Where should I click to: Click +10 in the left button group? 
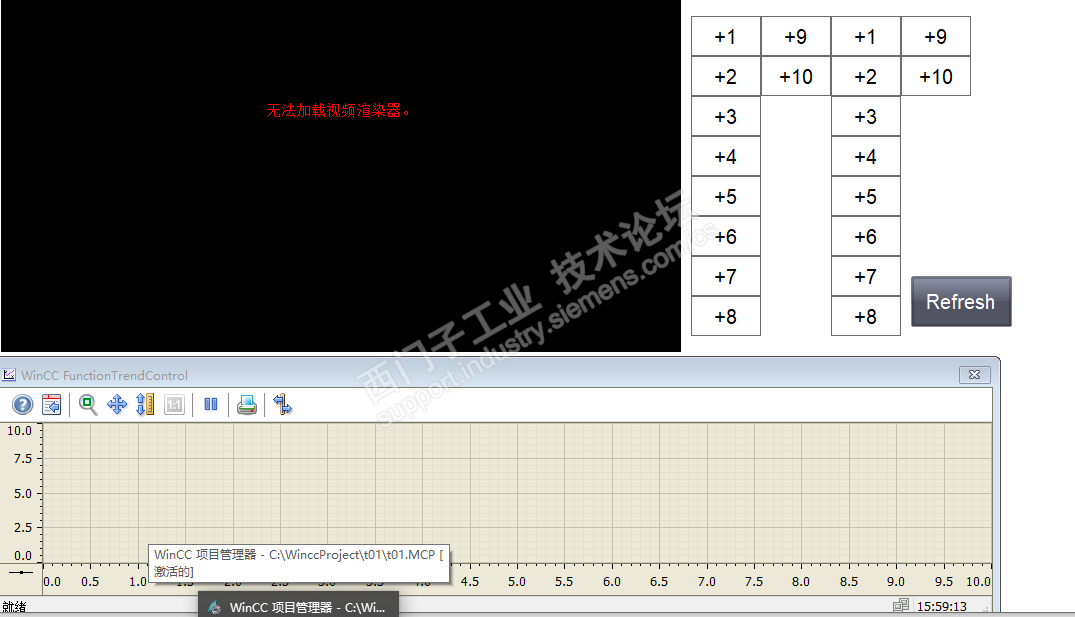(x=795, y=76)
